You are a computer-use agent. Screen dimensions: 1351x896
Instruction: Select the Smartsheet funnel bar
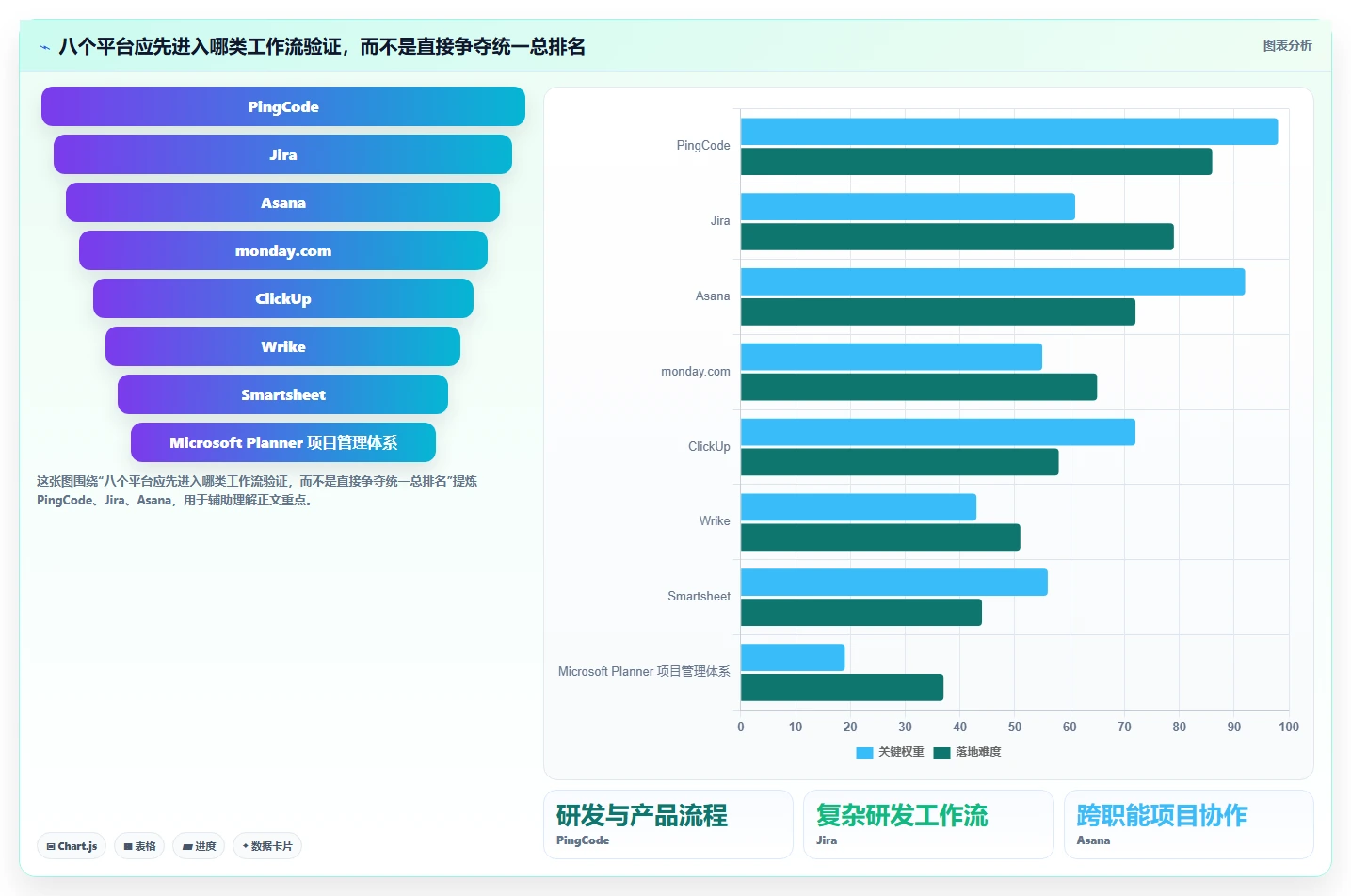pyautogui.click(x=283, y=394)
